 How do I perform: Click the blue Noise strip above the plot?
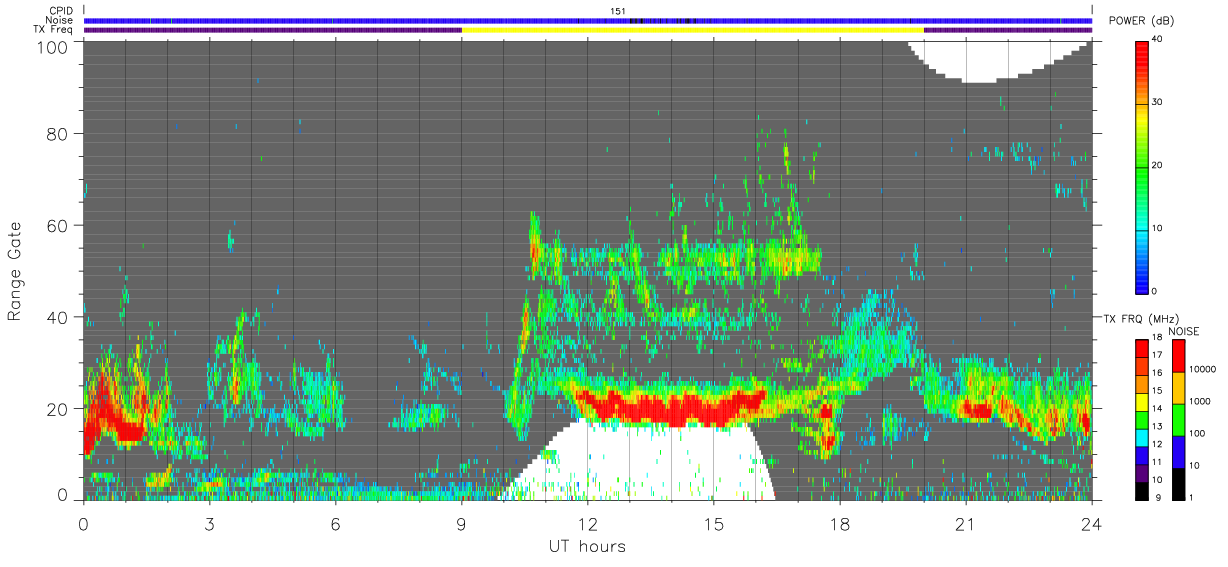(x=588, y=20)
